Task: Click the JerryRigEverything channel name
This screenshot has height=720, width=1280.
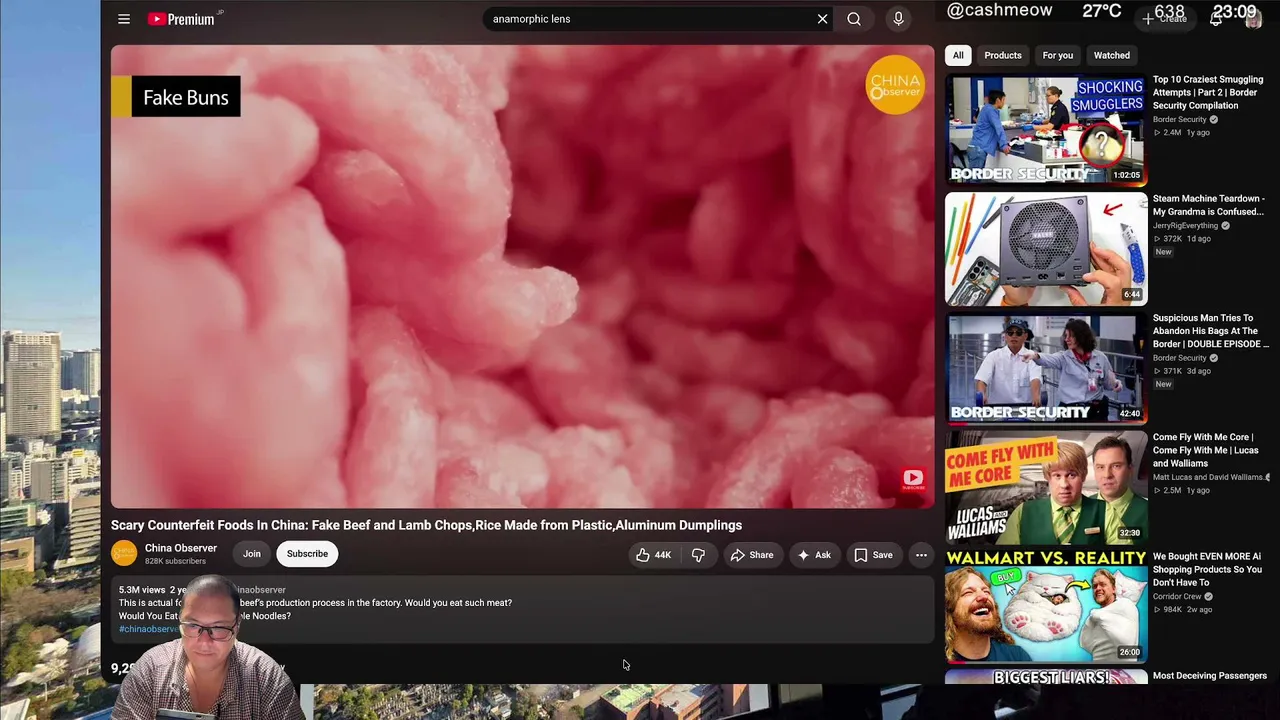Action: click(1185, 226)
